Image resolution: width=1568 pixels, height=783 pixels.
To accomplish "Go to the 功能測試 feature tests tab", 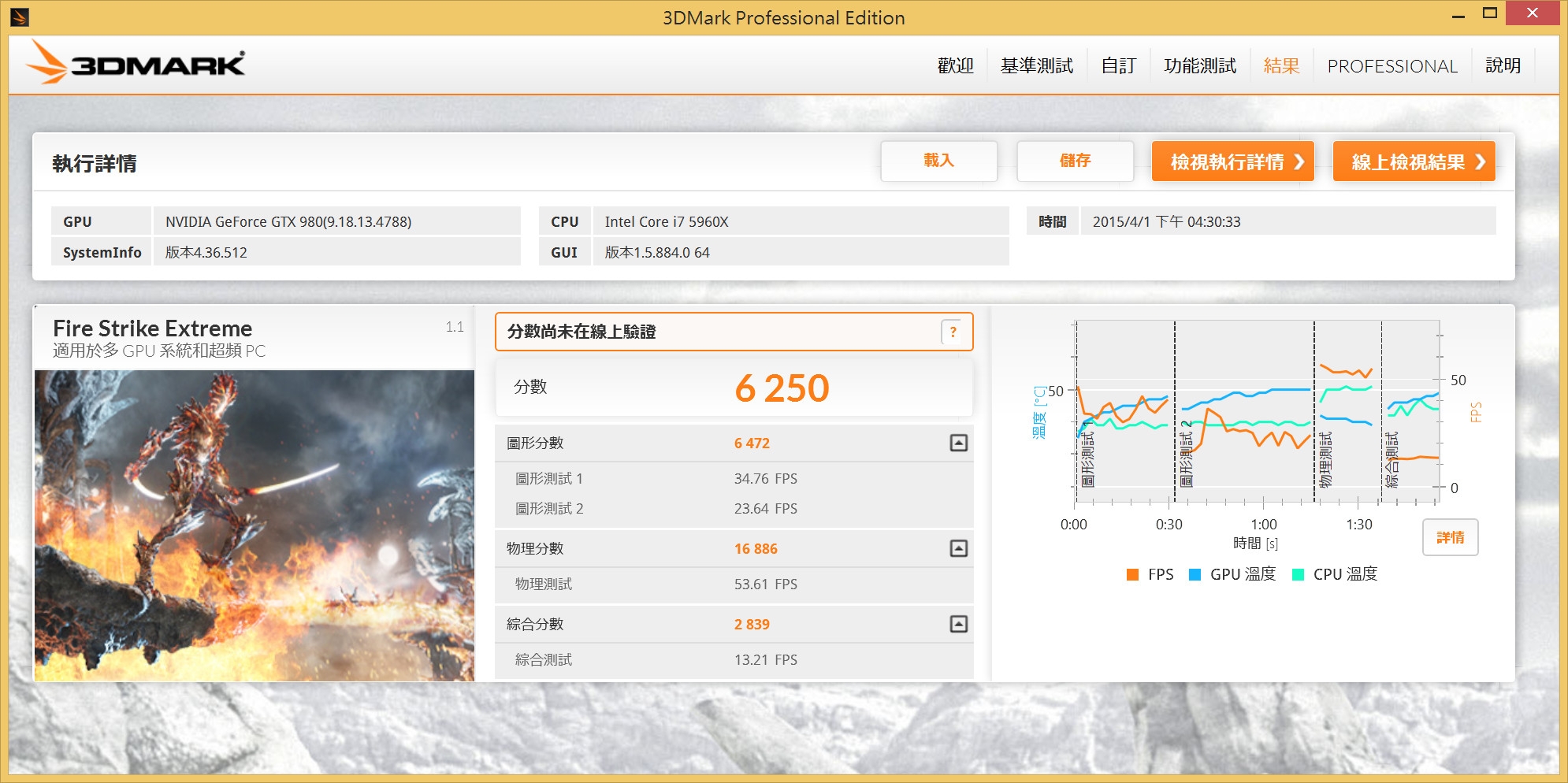I will [x=1200, y=65].
